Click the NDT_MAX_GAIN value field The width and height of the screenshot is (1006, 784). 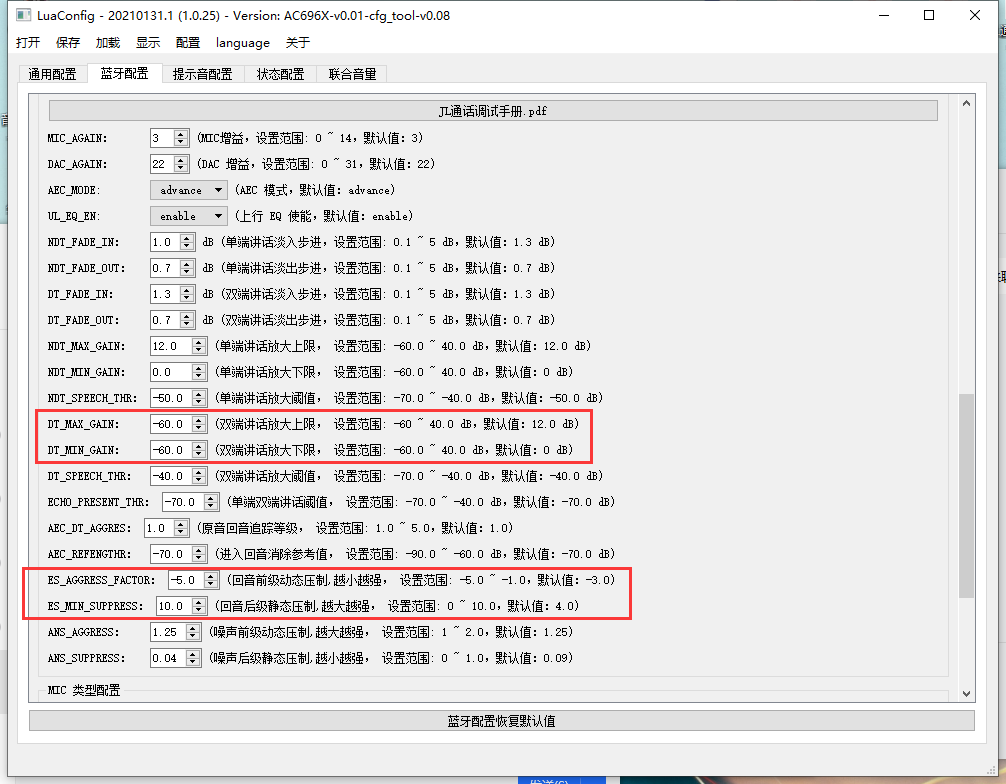(x=171, y=346)
